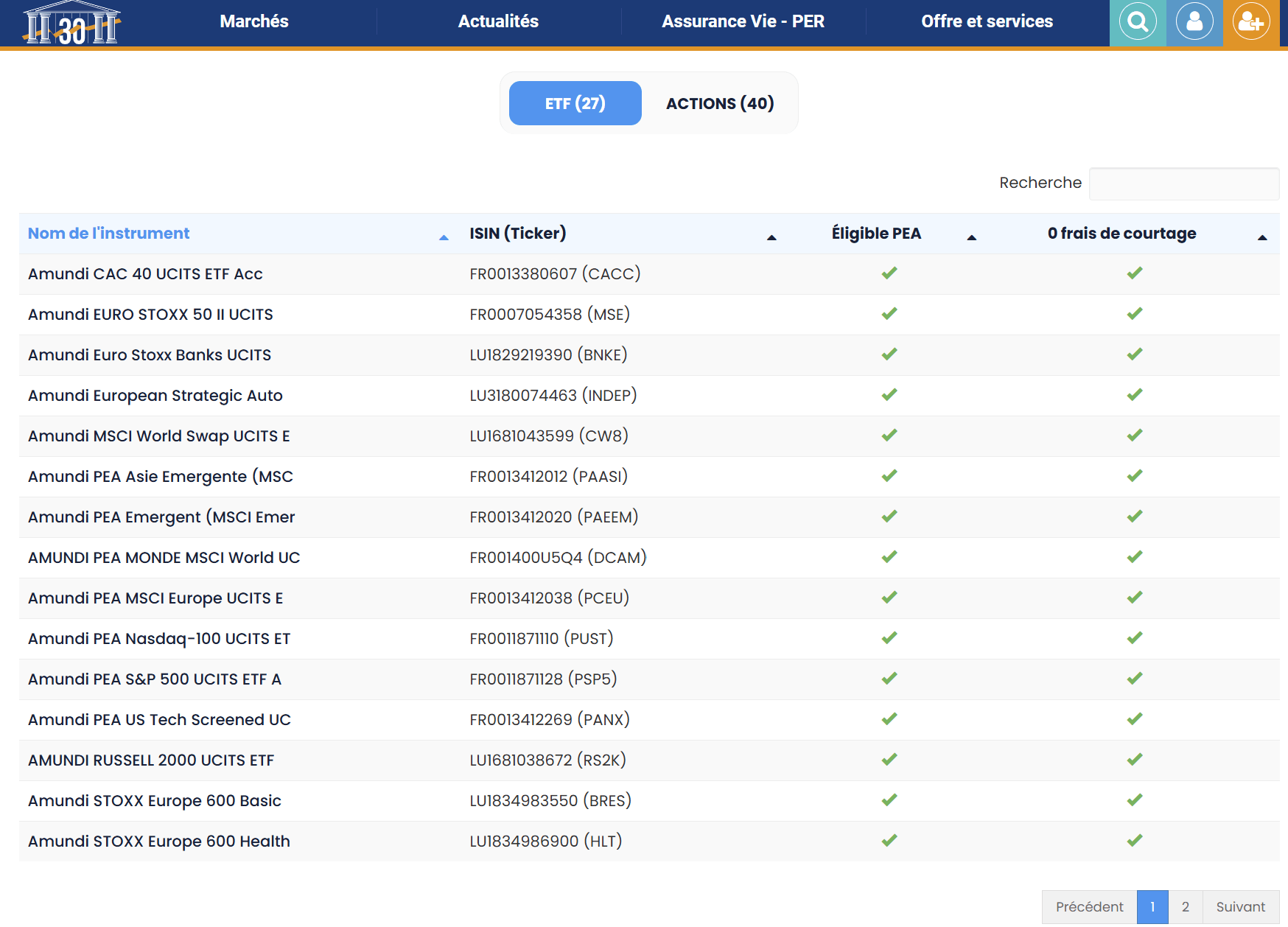Click ISIN LU1834986900 (HLT)
The image size is (1288, 927).
(546, 842)
